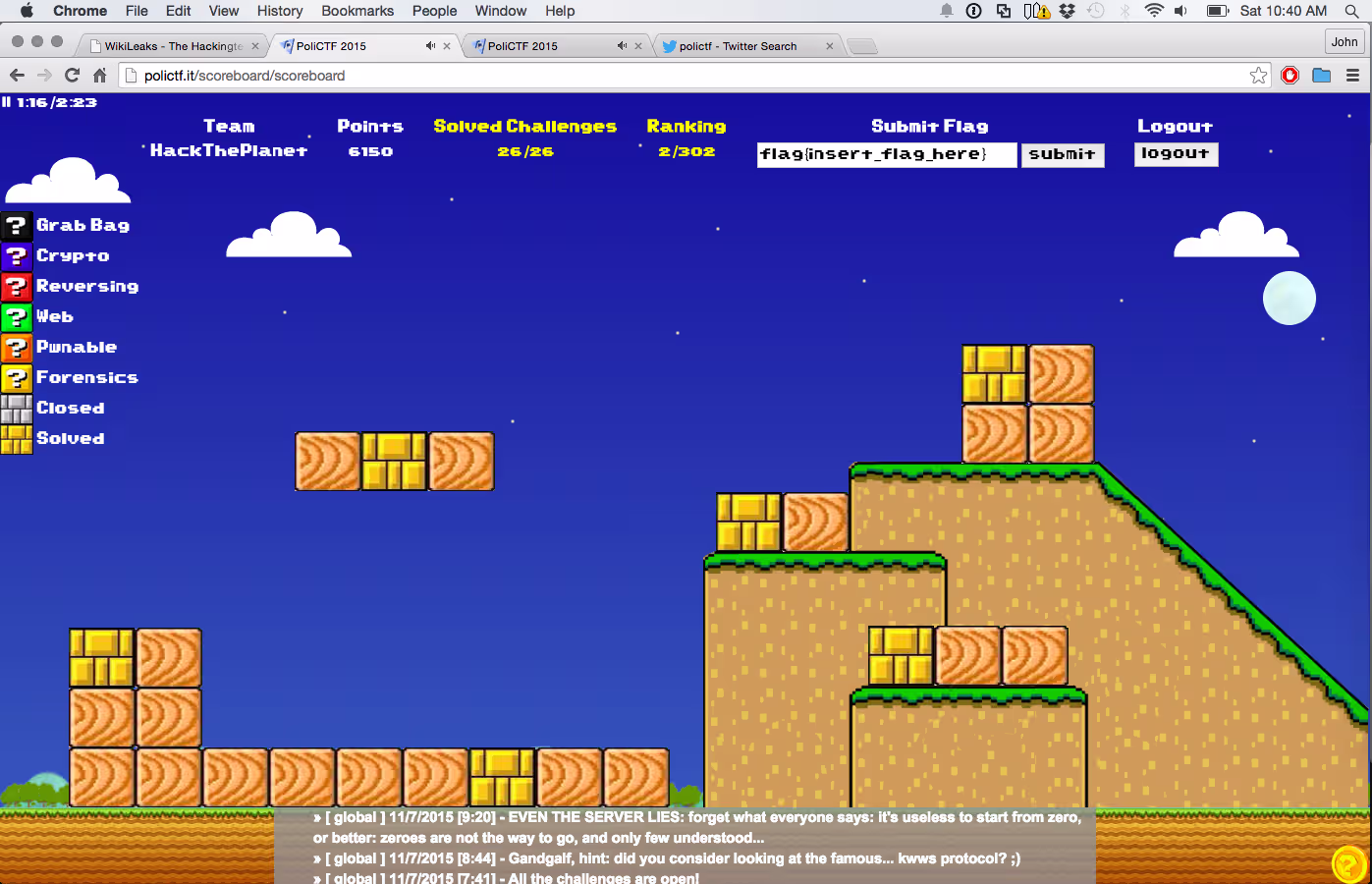This screenshot has height=884, width=1372.
Task: Switch to the WikiLeaks tab
Action: tap(173, 46)
